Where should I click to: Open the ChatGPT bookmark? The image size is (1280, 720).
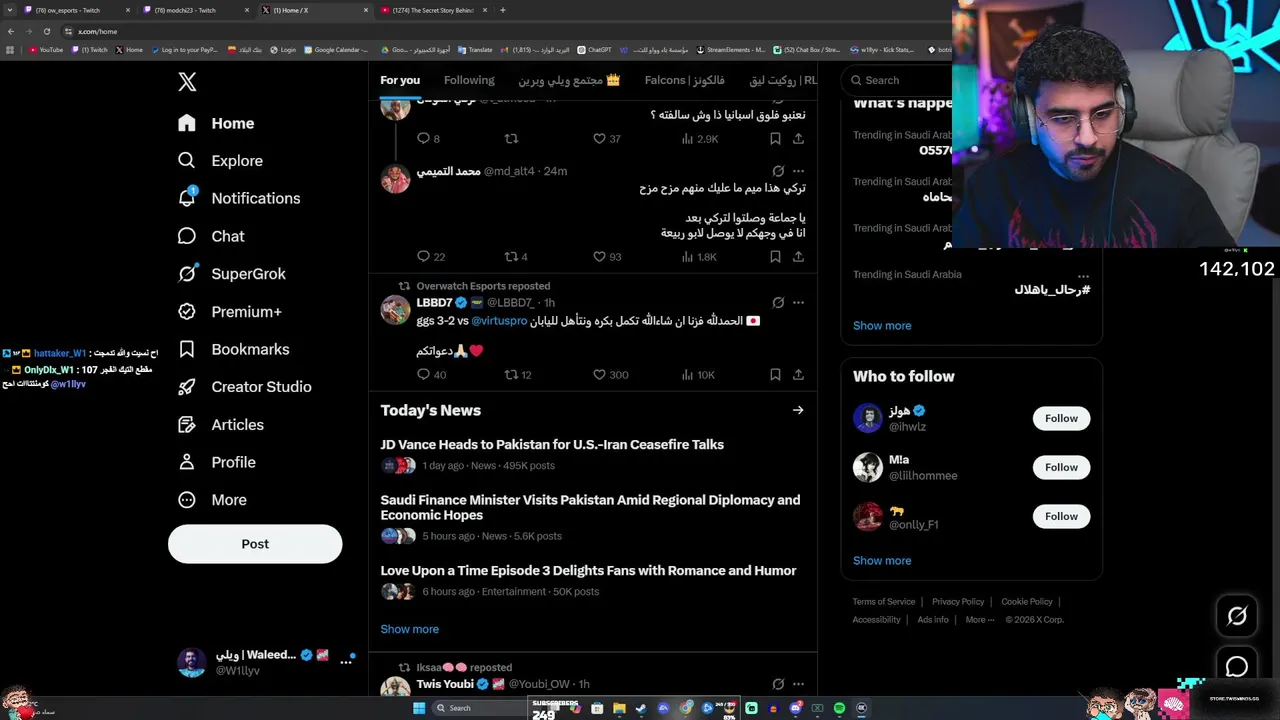[x=595, y=49]
